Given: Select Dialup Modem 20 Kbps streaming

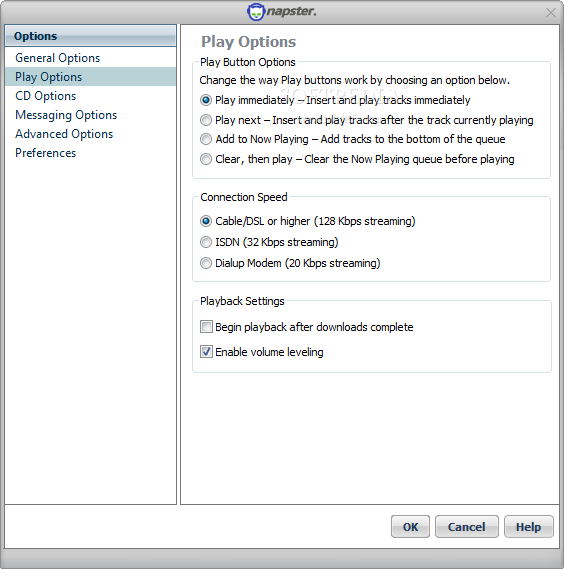Looking at the screenshot, I should 206,263.
